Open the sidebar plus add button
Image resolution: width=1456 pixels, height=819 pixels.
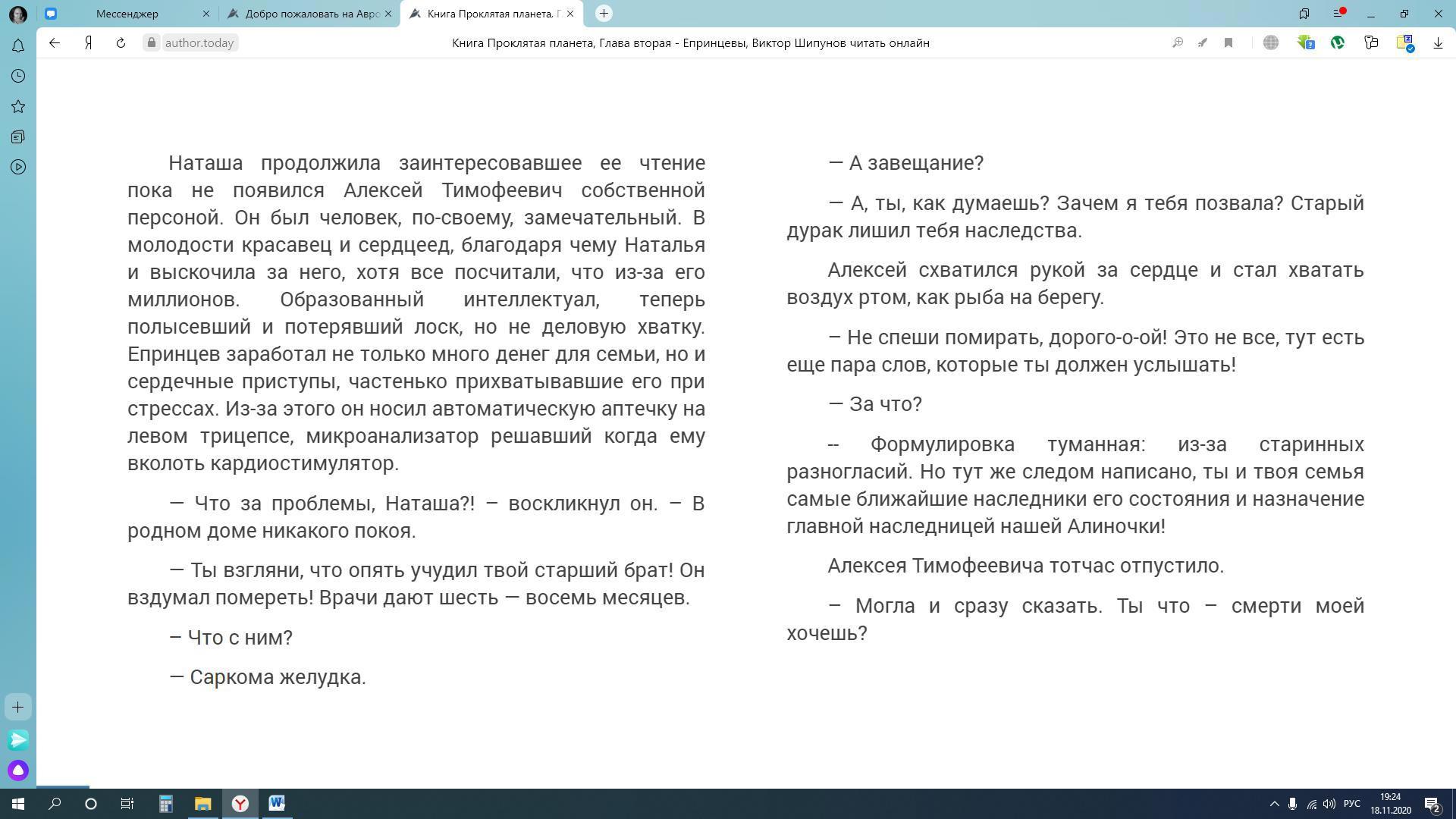click(18, 708)
